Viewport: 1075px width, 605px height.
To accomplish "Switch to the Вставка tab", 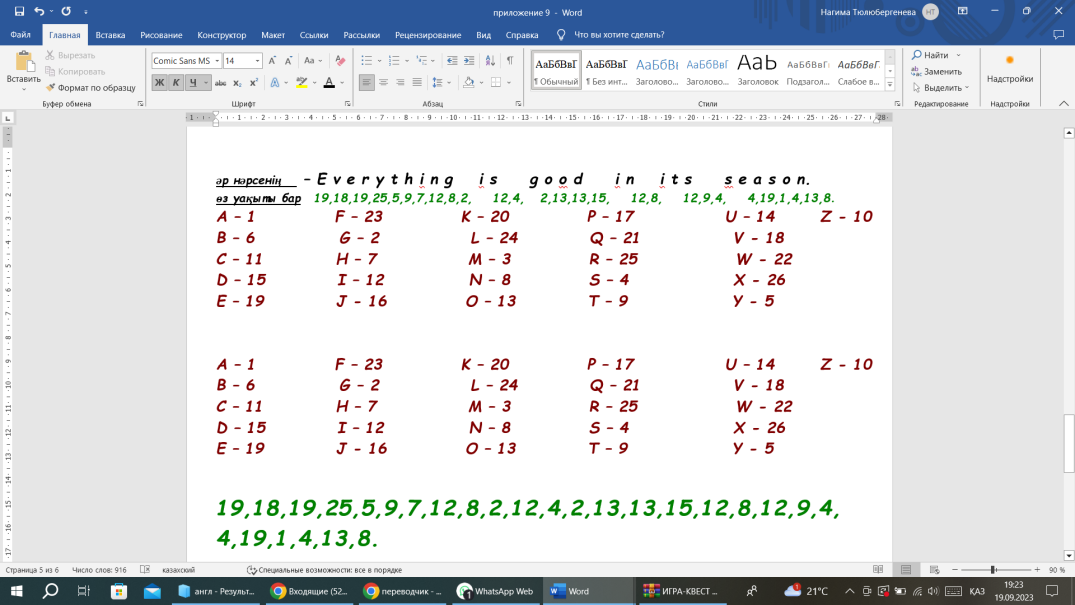I will [x=110, y=34].
